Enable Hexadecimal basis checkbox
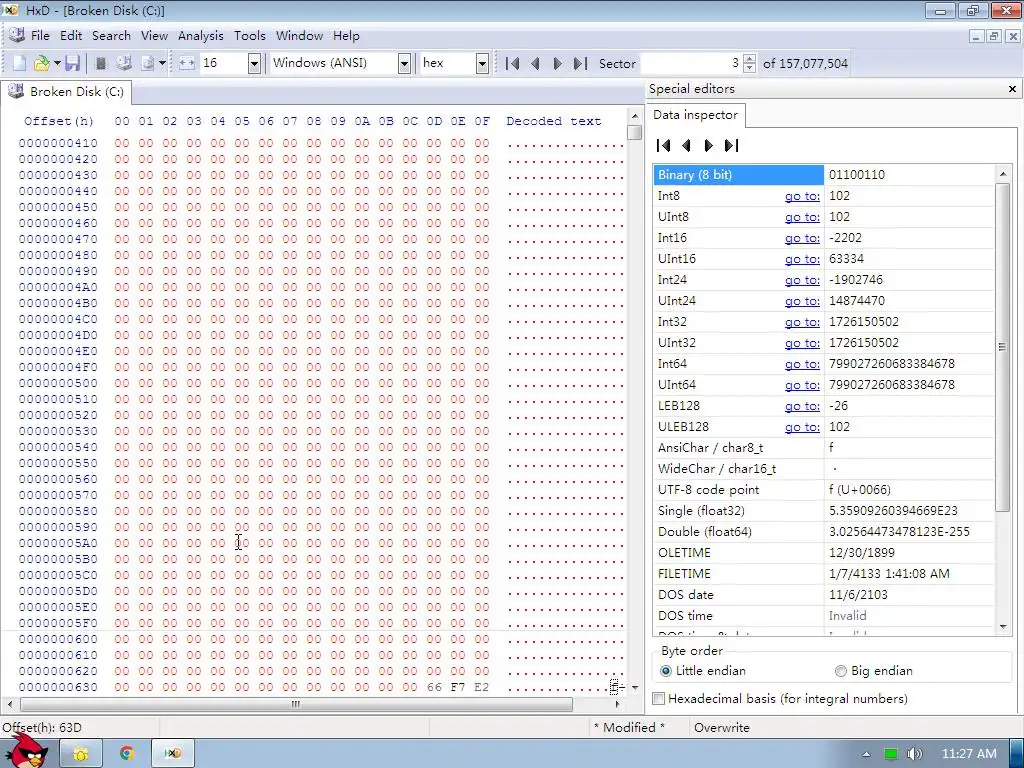The image size is (1024, 768). pyautogui.click(x=659, y=699)
